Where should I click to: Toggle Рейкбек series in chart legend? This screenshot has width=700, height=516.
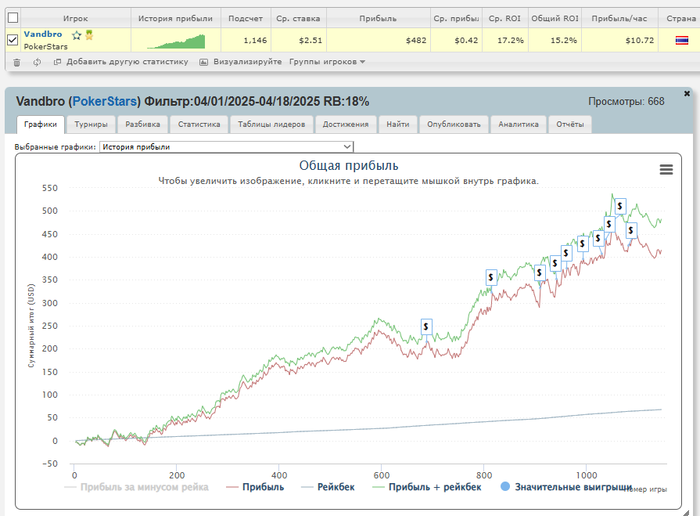tap(333, 487)
